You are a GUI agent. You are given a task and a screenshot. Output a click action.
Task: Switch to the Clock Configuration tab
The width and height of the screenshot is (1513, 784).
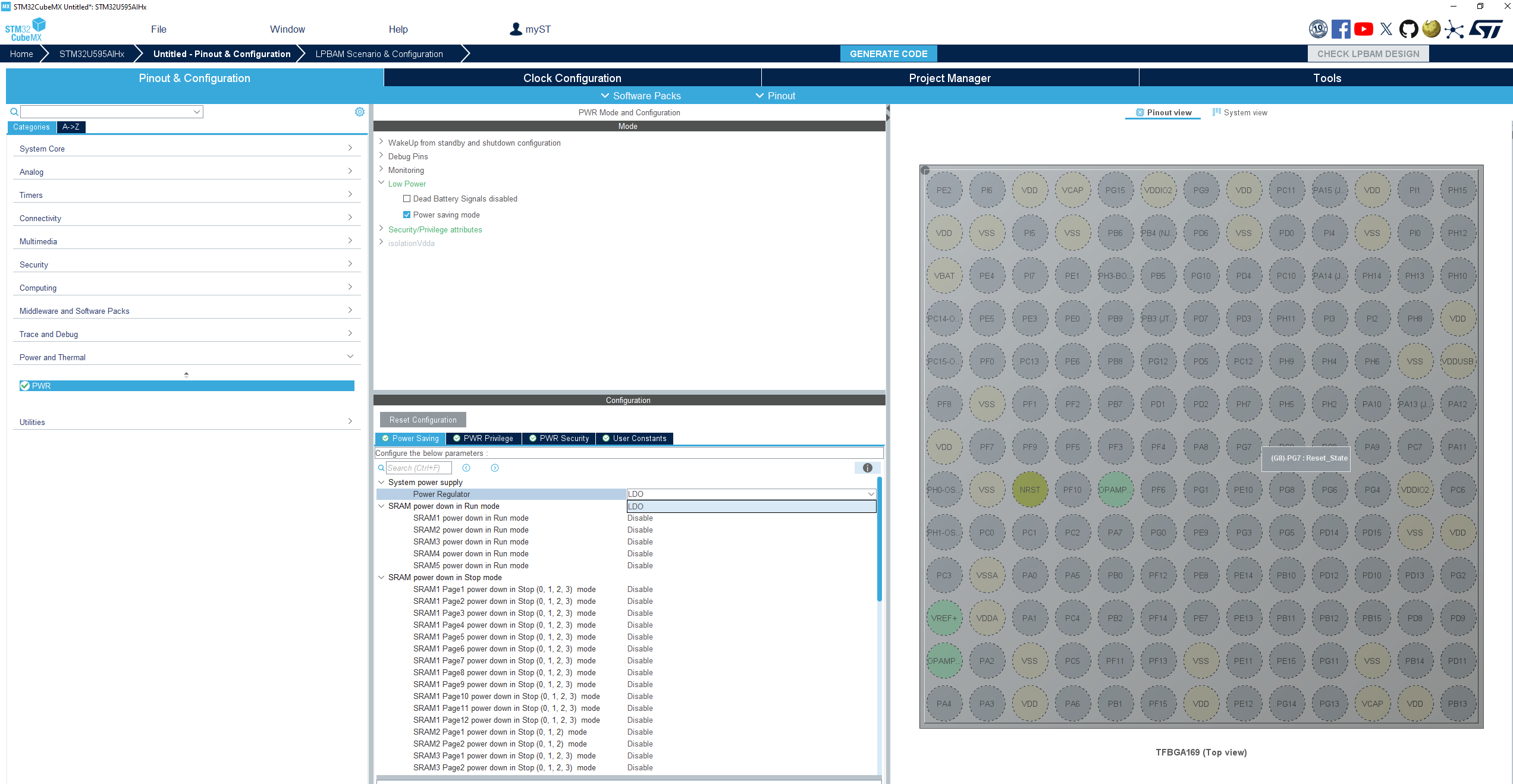click(x=572, y=78)
